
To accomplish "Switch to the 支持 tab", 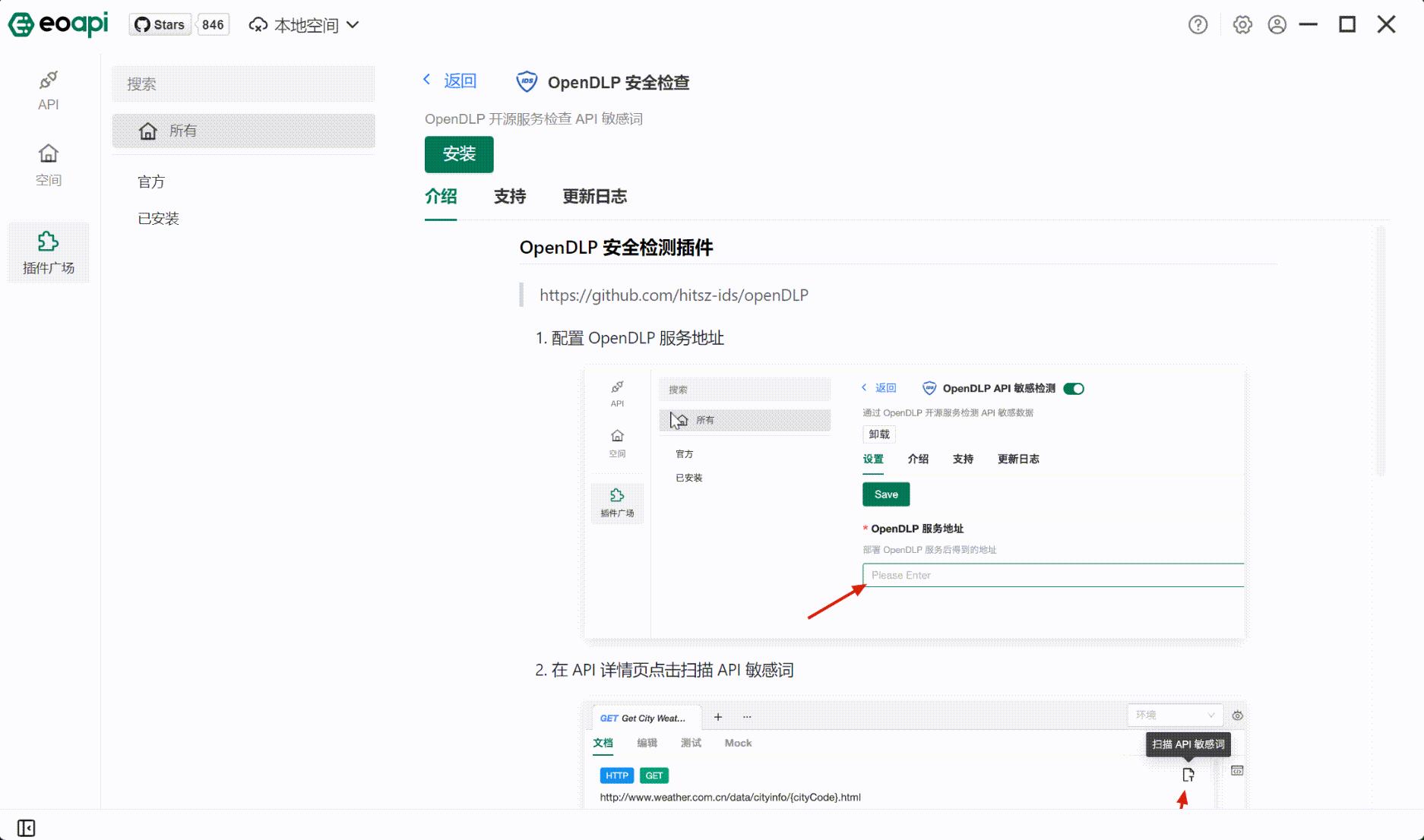I will coord(509,197).
